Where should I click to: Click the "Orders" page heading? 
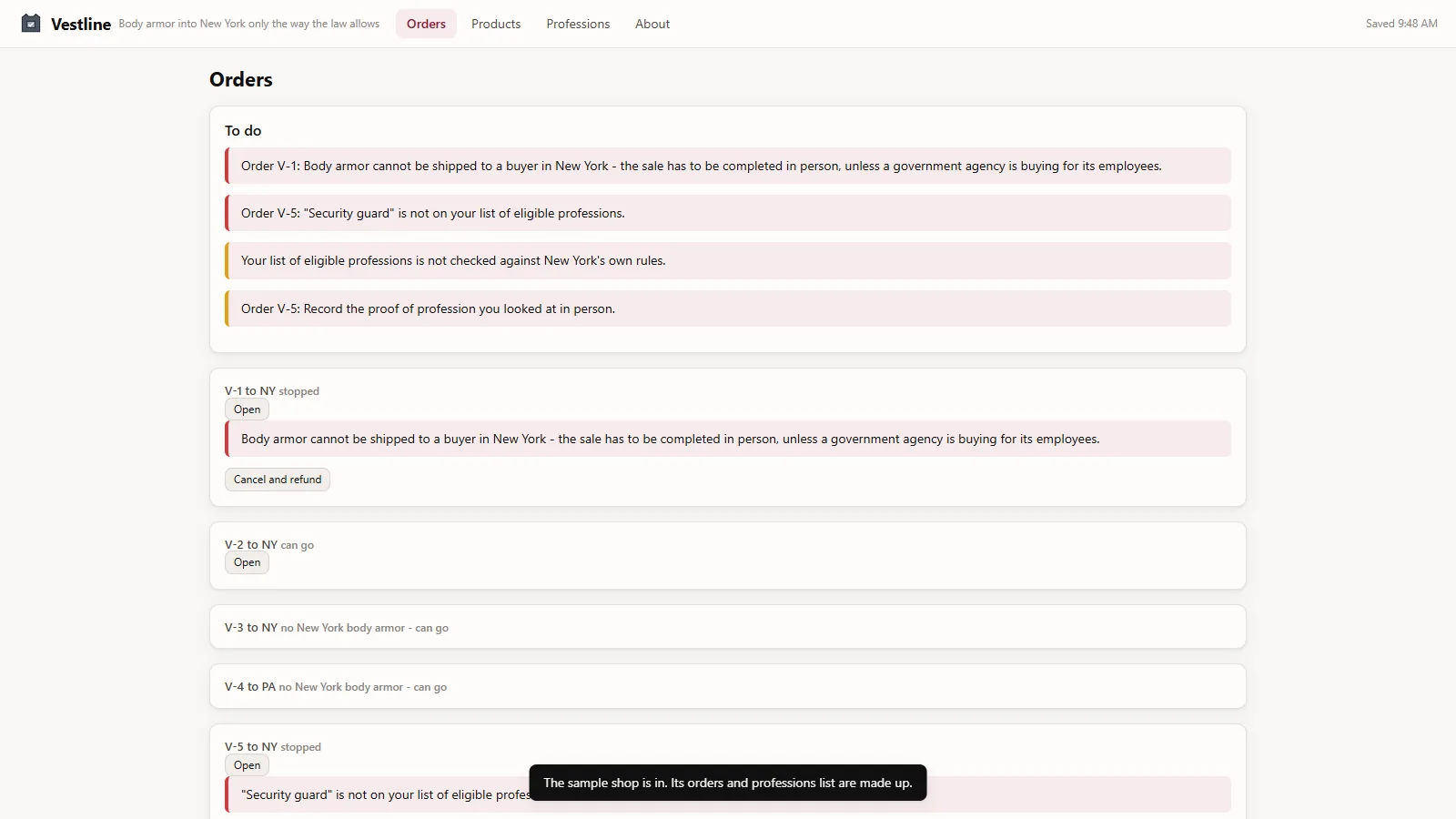coord(241,79)
